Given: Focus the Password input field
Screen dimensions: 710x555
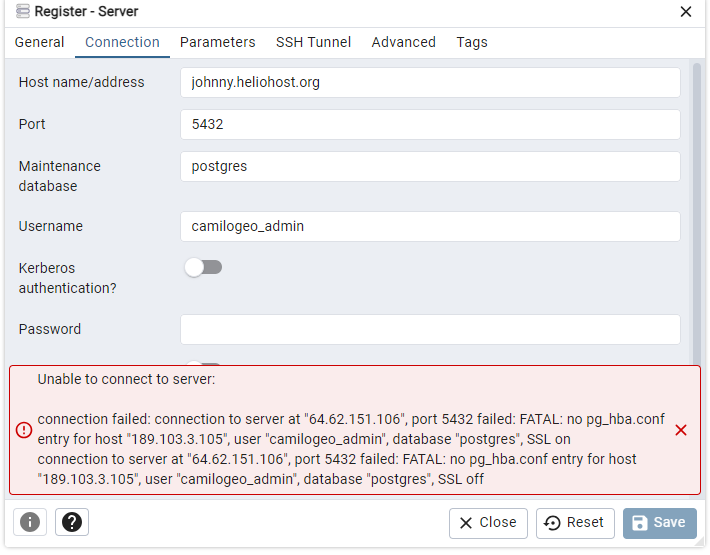Looking at the screenshot, I should [430, 330].
